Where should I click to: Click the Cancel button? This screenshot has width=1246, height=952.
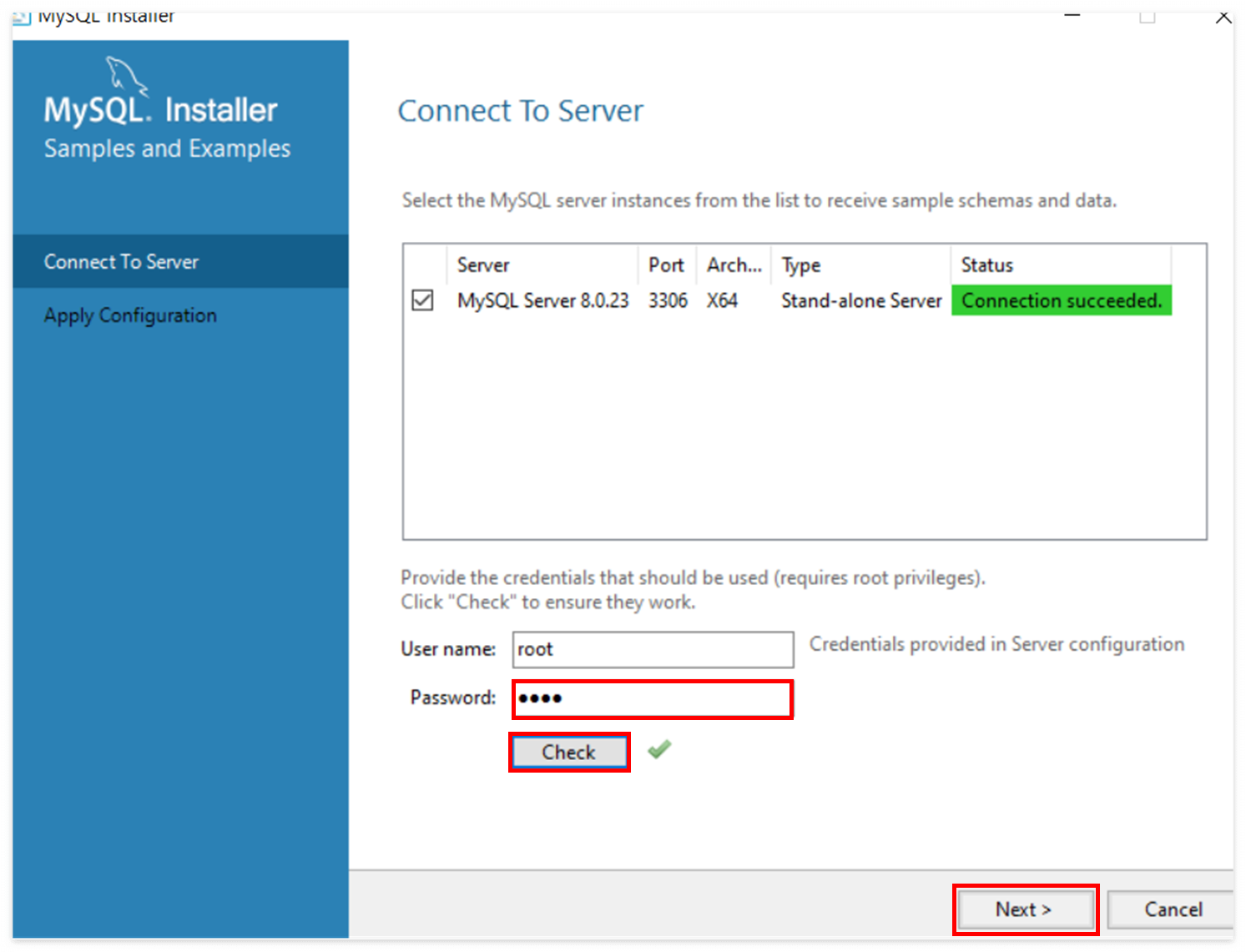[x=1172, y=909]
